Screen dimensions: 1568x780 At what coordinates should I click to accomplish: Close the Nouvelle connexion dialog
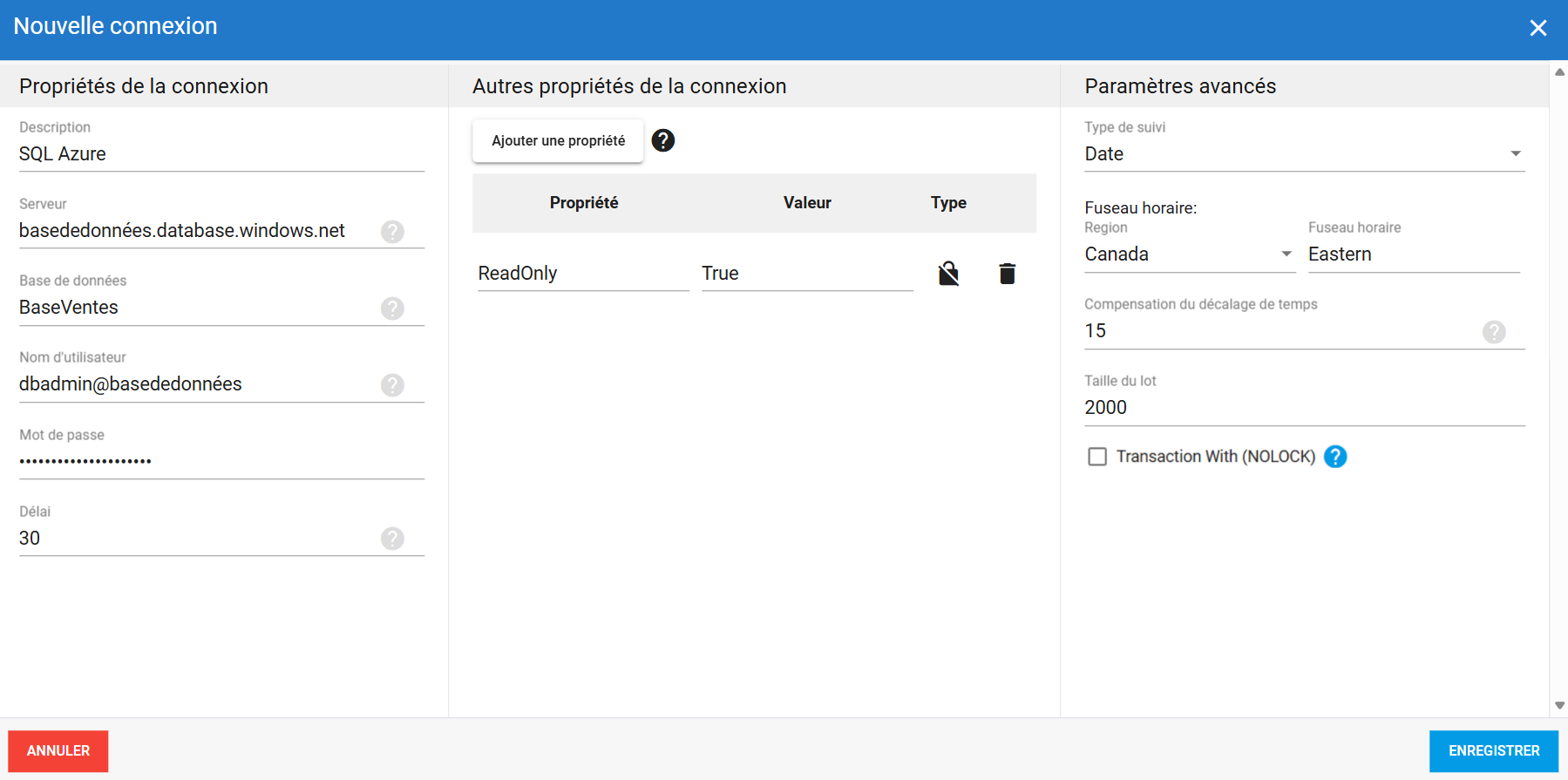tap(1538, 28)
